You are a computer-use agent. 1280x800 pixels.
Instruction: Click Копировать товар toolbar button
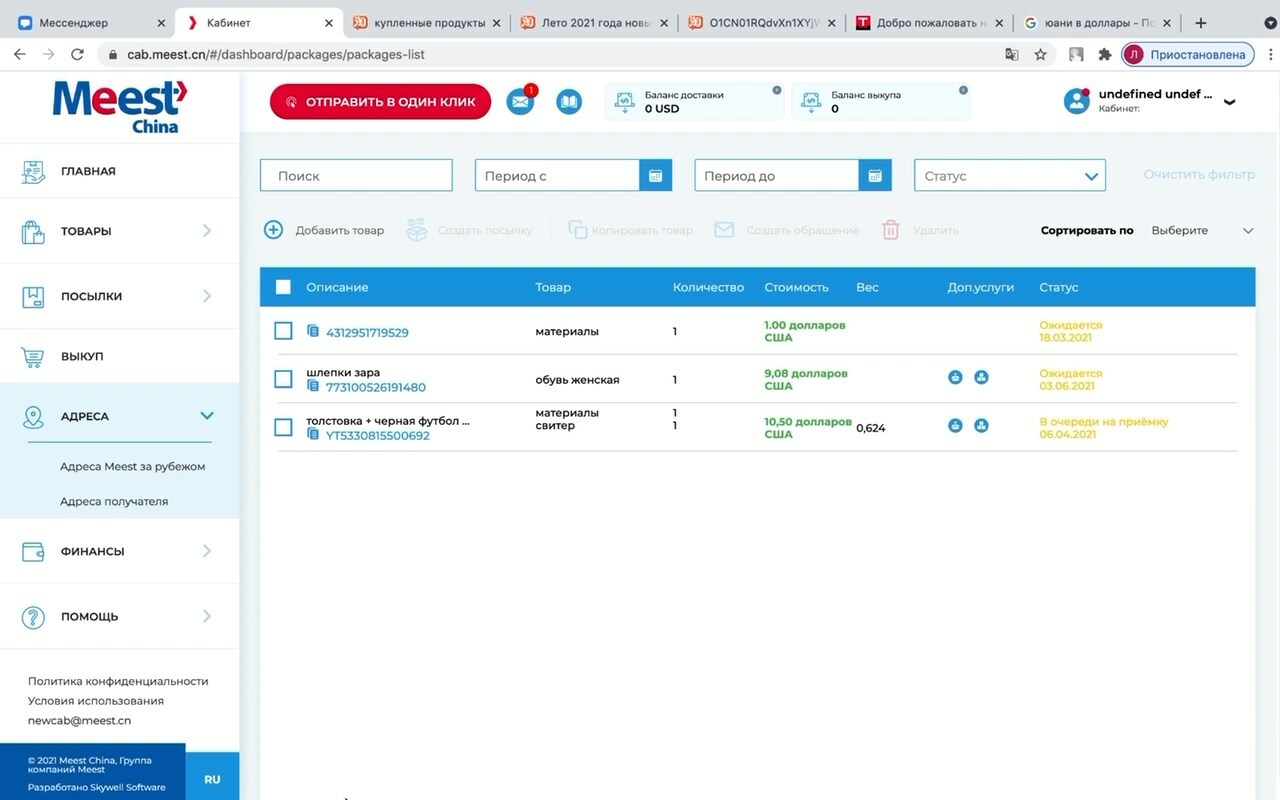pyautogui.click(x=631, y=230)
